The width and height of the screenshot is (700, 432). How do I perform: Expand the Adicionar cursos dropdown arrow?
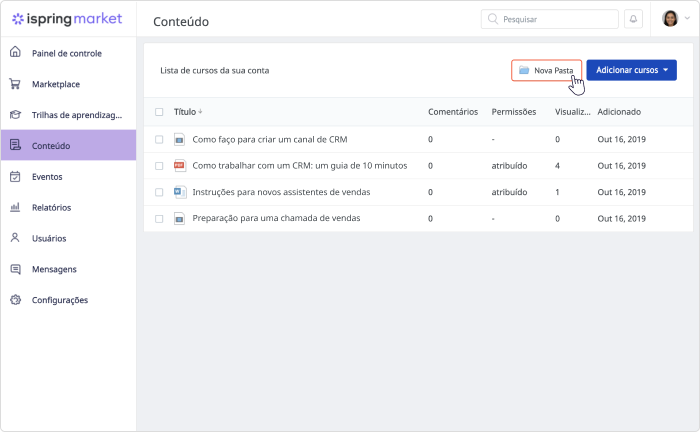(666, 70)
